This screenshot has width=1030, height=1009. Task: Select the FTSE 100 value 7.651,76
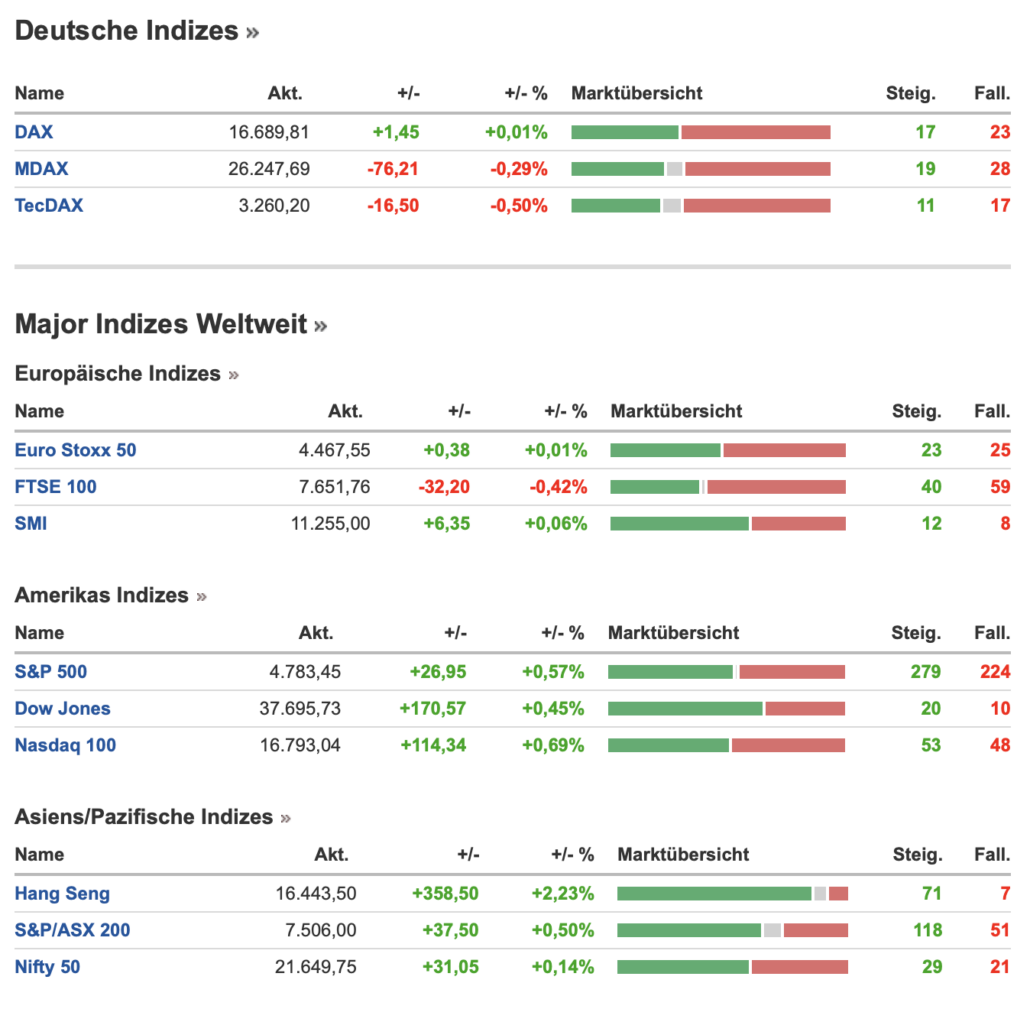(334, 487)
